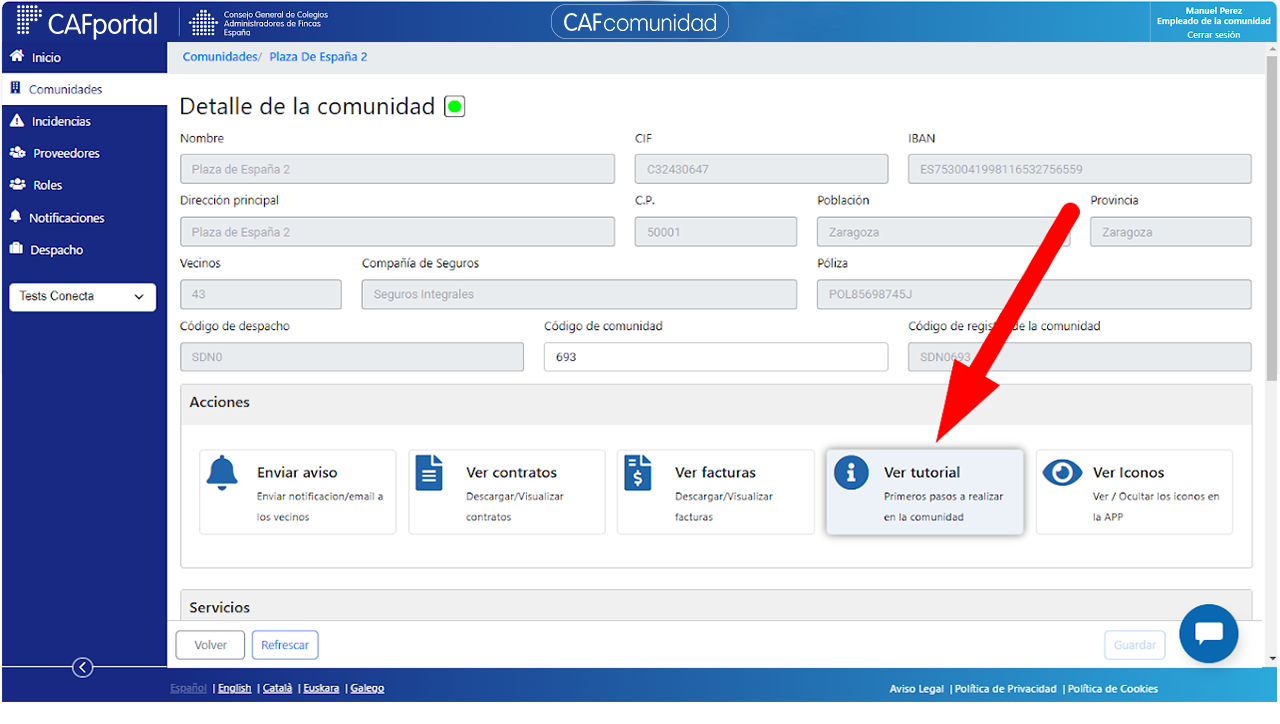
Task: Open the Ver tutorial info icon
Action: [x=851, y=473]
